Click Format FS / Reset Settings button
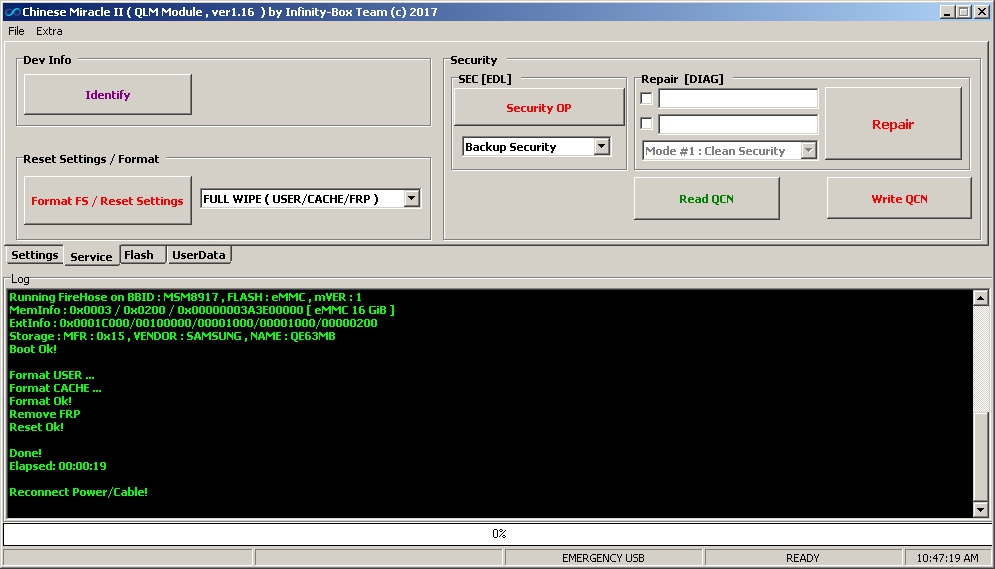 coord(108,200)
